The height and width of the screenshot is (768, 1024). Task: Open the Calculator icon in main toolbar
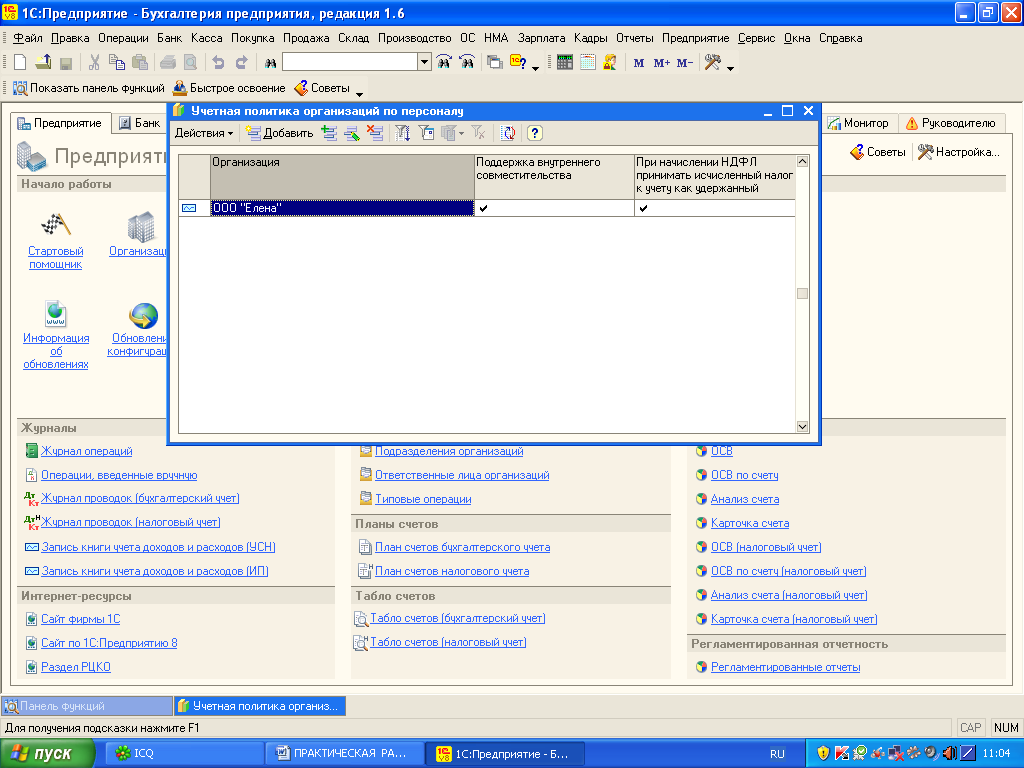click(x=565, y=63)
